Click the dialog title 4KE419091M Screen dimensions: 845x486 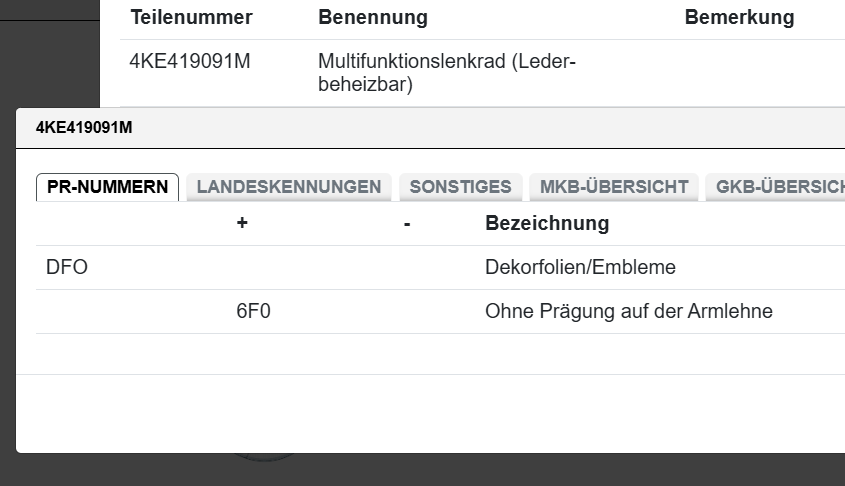84,128
